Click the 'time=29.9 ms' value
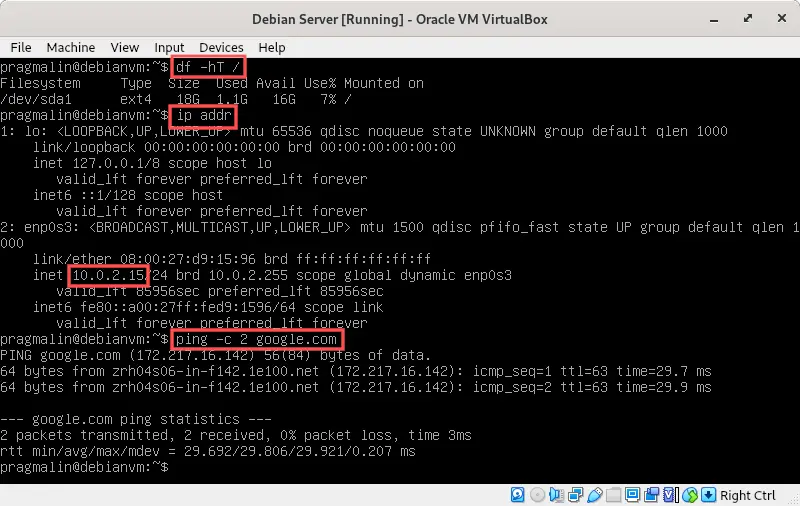 [x=664, y=387]
